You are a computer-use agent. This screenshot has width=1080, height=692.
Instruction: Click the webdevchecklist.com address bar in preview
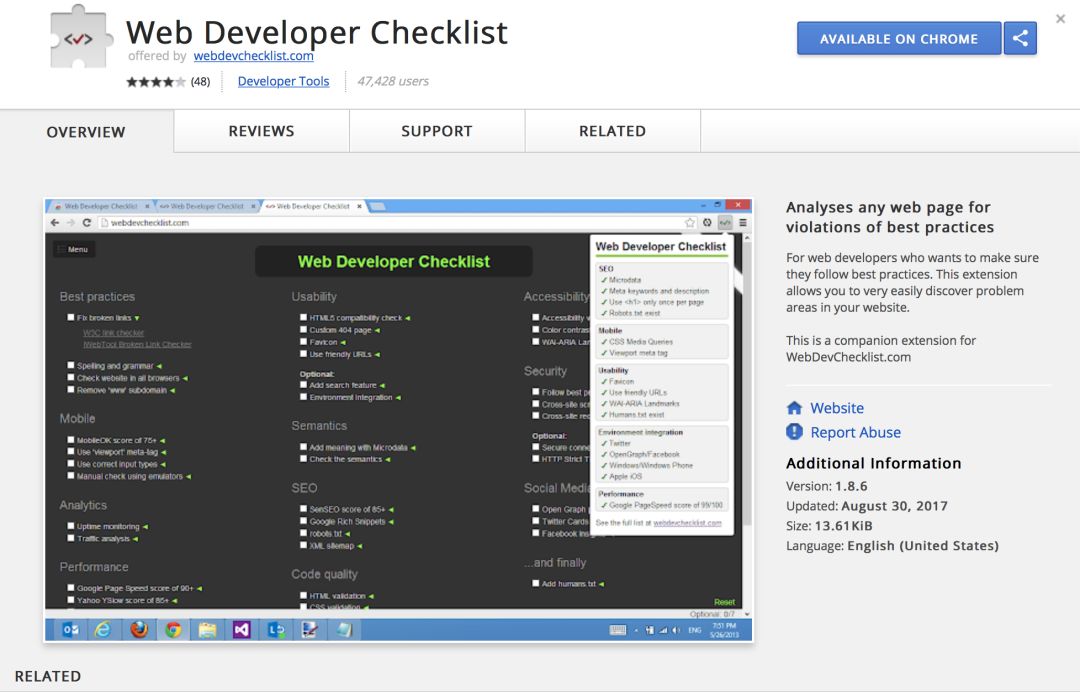click(x=393, y=222)
